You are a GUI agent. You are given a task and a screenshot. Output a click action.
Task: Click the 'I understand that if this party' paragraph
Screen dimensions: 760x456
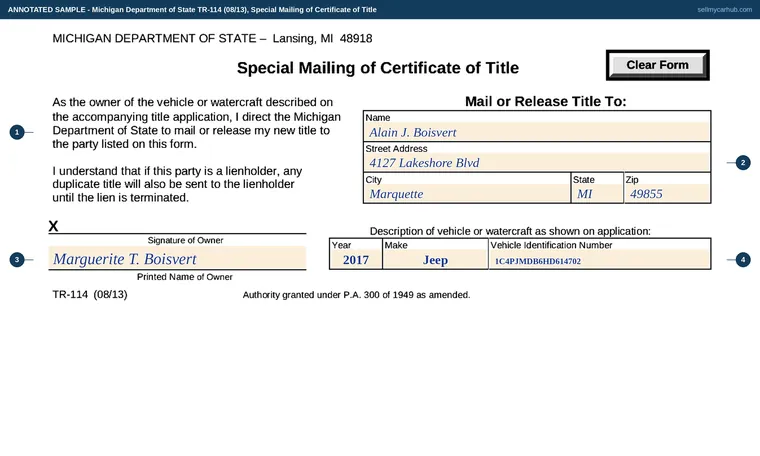[177, 184]
